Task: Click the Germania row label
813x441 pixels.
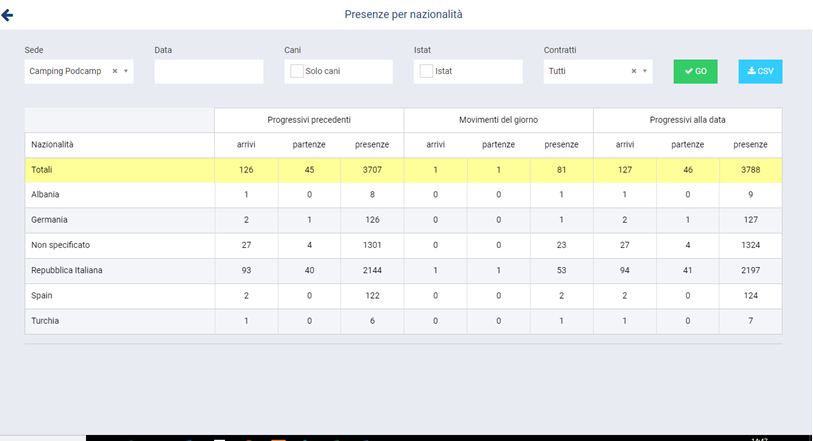Action: pos(51,220)
